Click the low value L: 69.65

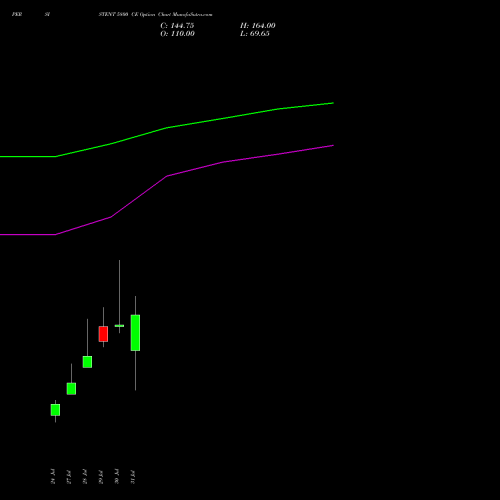tap(255, 34)
